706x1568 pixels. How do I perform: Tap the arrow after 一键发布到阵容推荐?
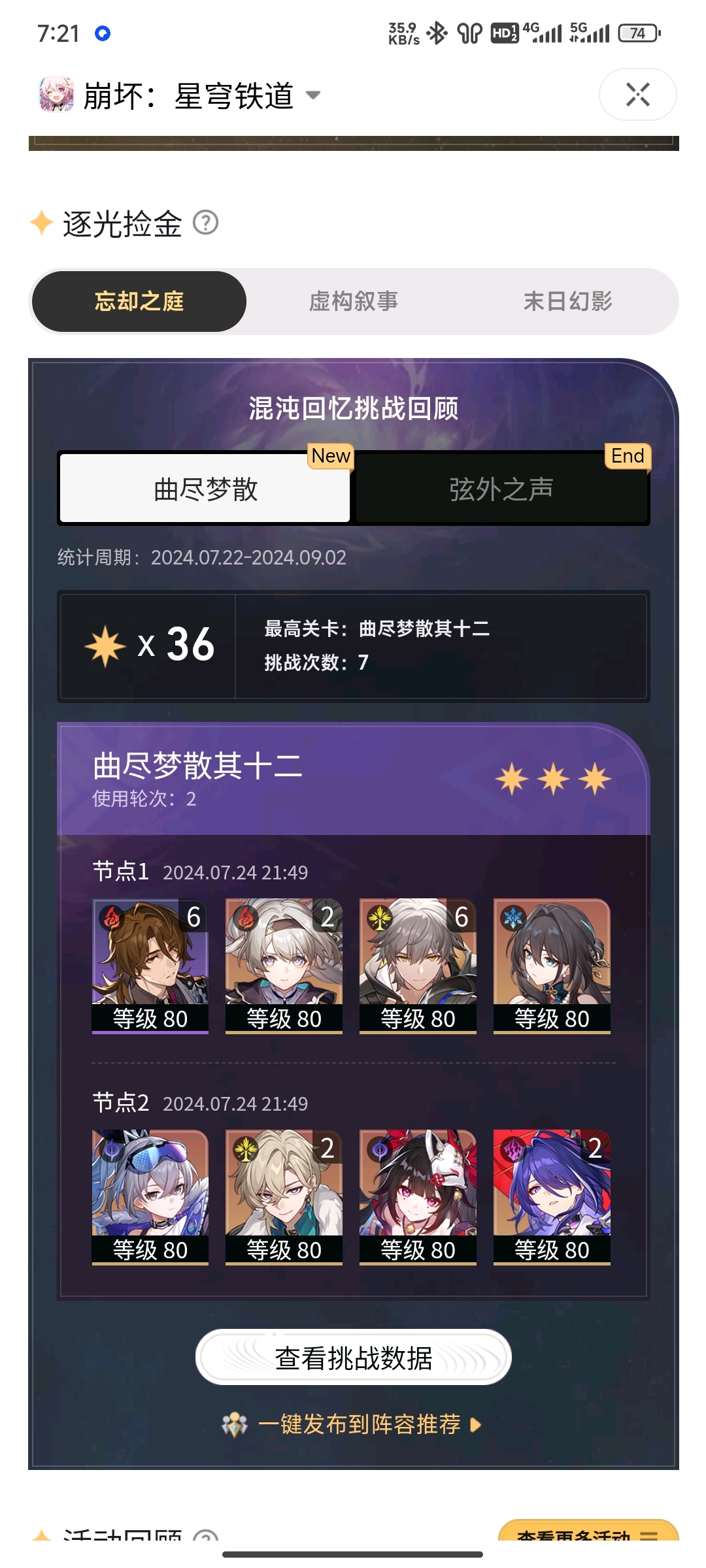click(x=476, y=1425)
